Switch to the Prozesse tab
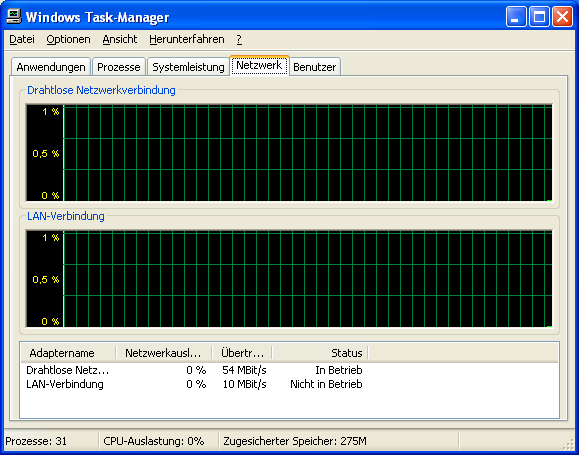 119,67
